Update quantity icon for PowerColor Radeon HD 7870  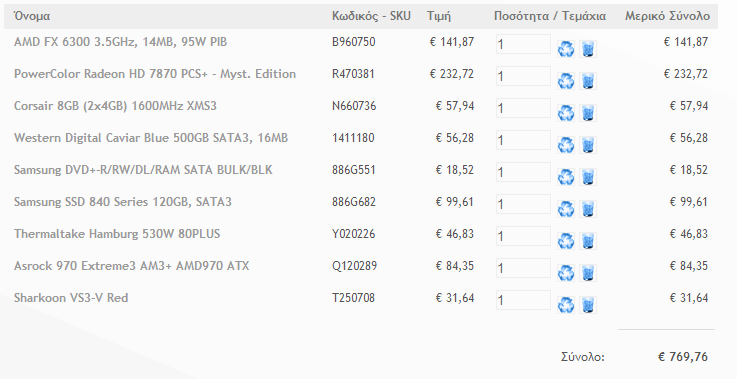click(566, 81)
